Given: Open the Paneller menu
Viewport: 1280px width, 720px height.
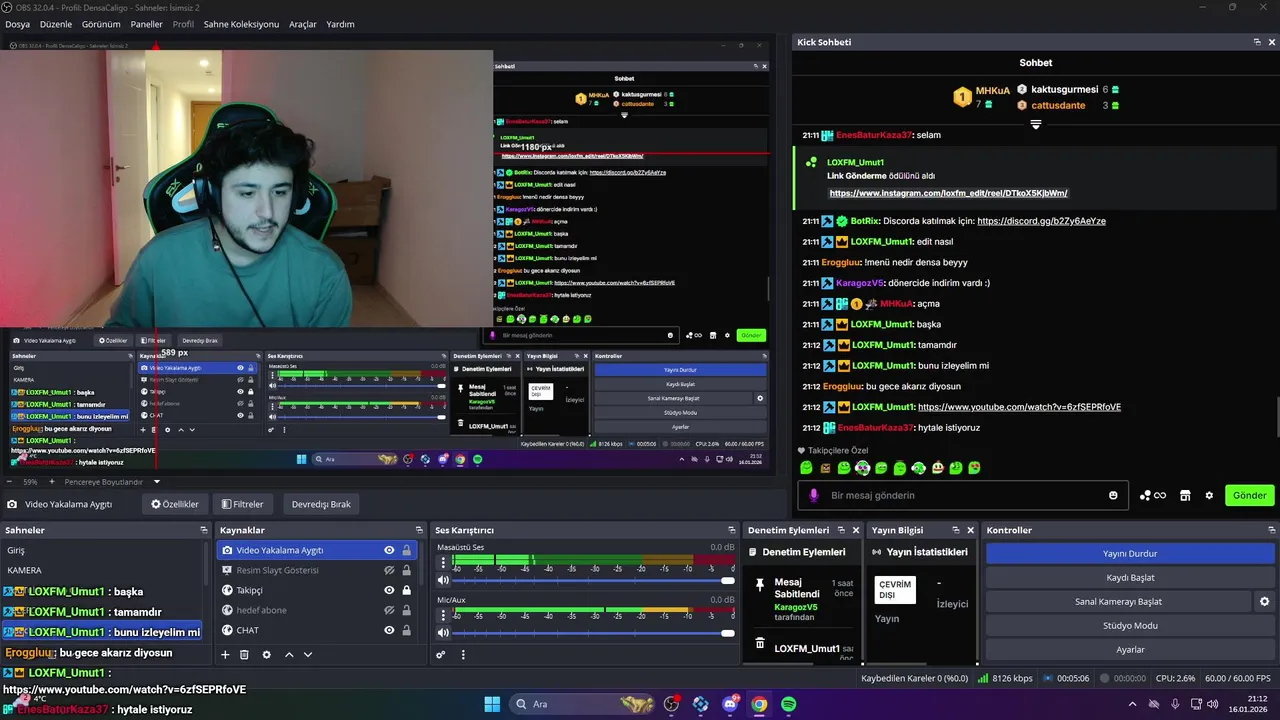Looking at the screenshot, I should pos(146,24).
